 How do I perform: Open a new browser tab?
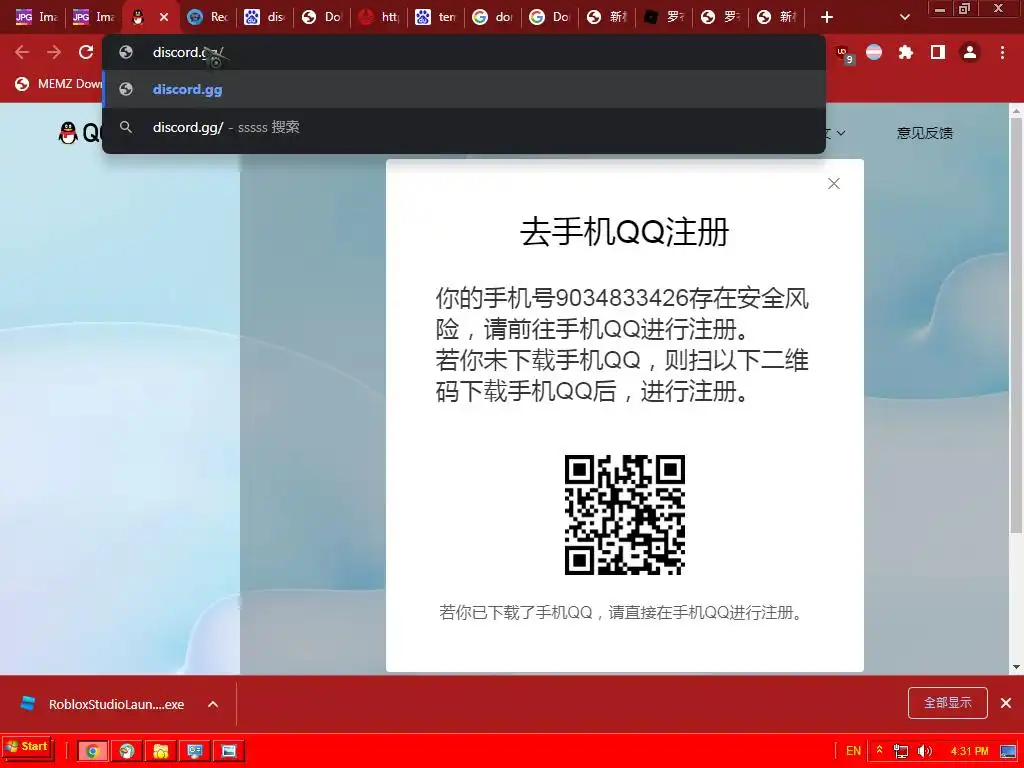click(x=827, y=17)
